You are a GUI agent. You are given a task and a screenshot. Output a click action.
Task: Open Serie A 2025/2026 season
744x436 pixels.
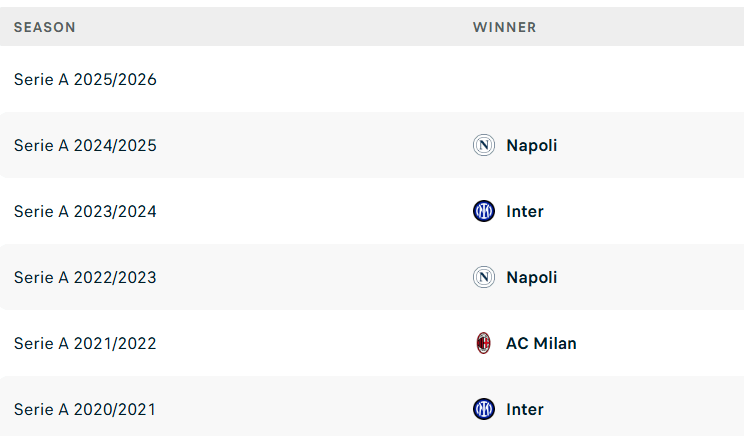[85, 79]
